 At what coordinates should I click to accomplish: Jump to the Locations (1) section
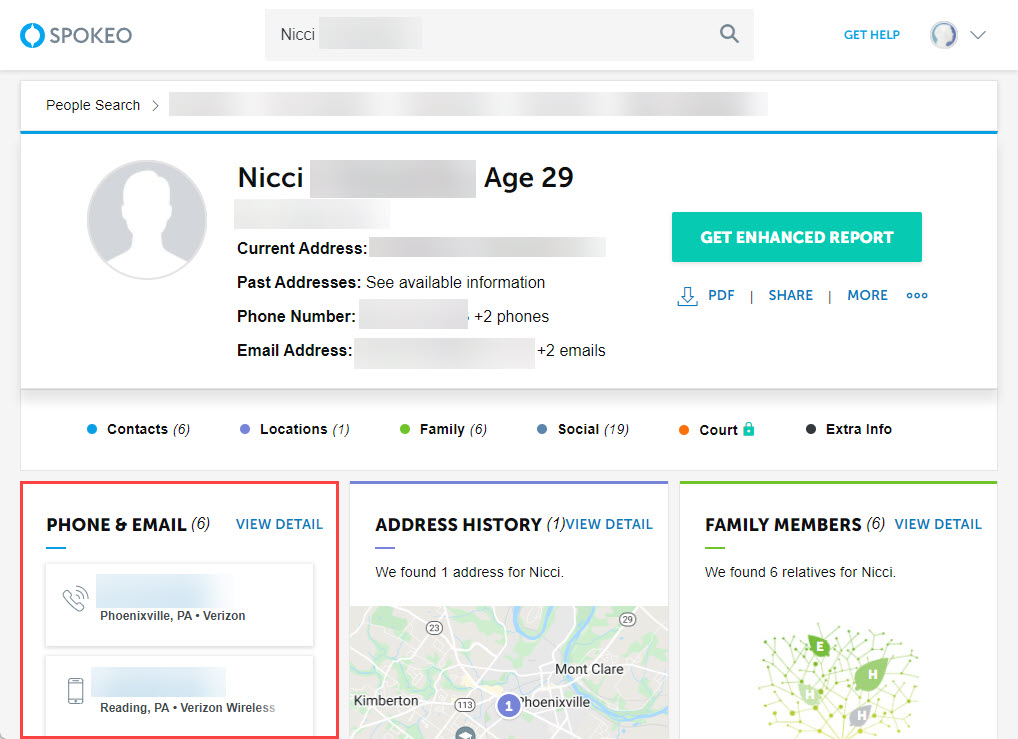[x=295, y=429]
